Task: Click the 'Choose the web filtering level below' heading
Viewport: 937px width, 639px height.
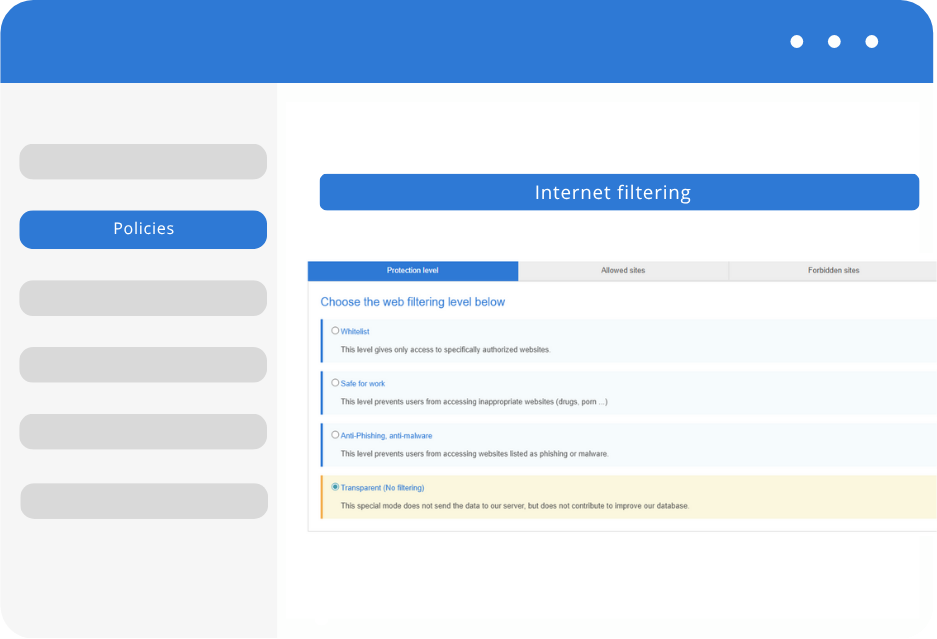Action: point(413,302)
